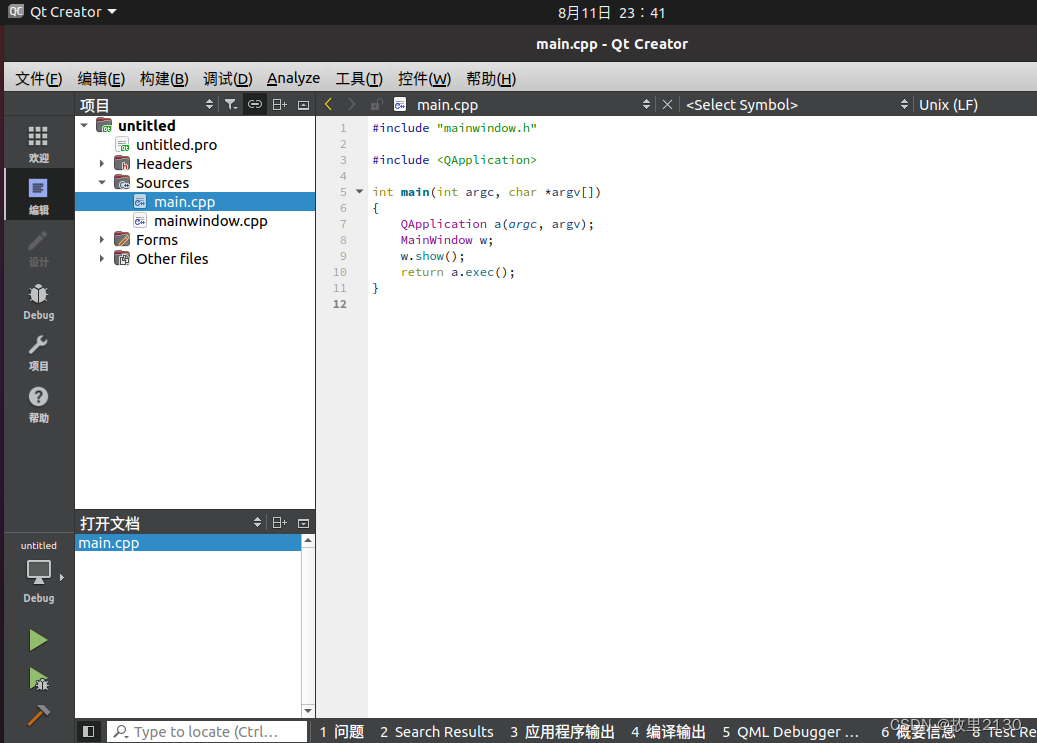
Task: Click the open documents scrollbar down arrow
Action: coord(308,711)
